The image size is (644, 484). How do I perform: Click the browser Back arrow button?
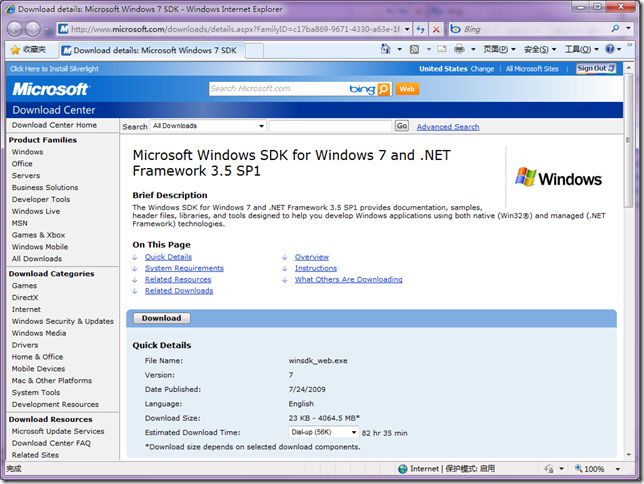click(15, 29)
